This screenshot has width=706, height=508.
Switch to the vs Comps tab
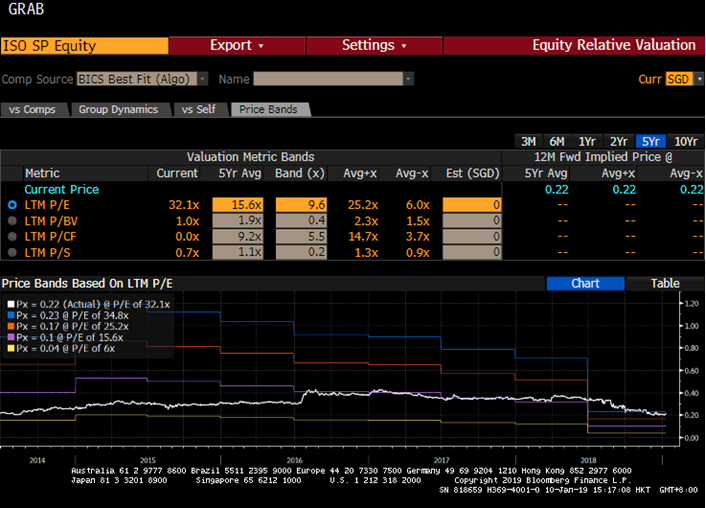(32, 109)
